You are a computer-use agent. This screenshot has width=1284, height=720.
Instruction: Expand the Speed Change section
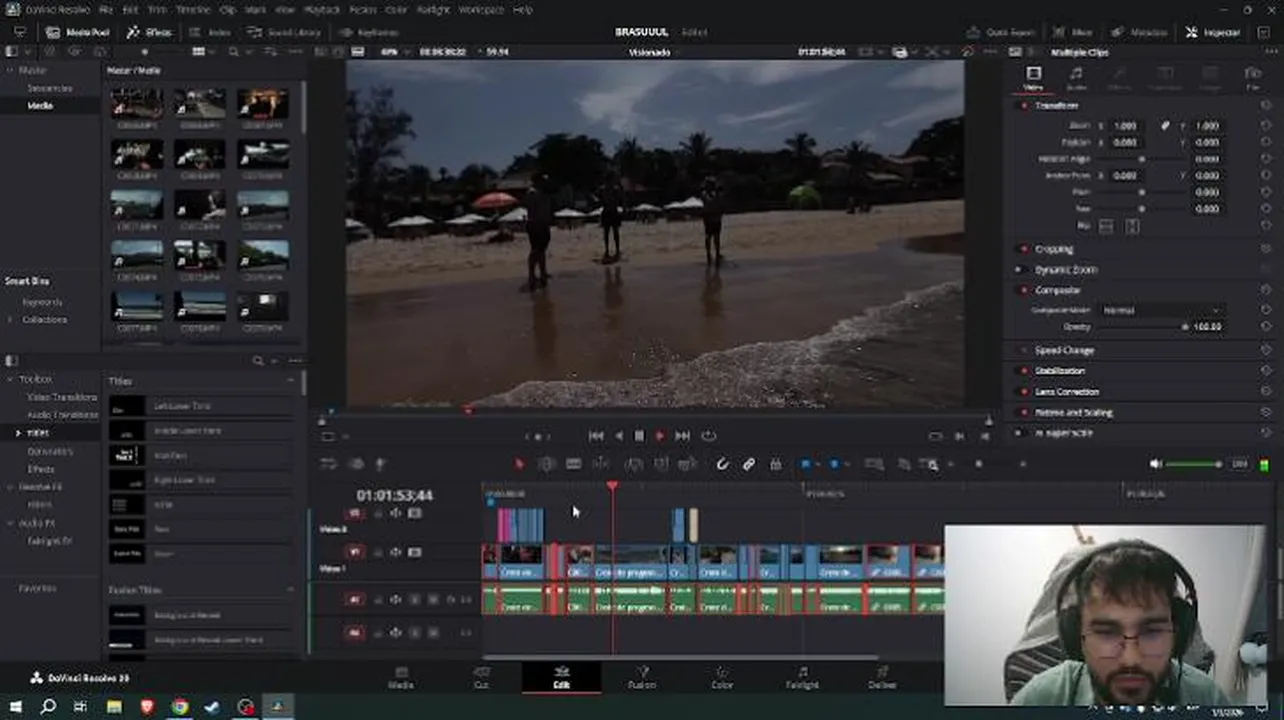tap(1064, 351)
